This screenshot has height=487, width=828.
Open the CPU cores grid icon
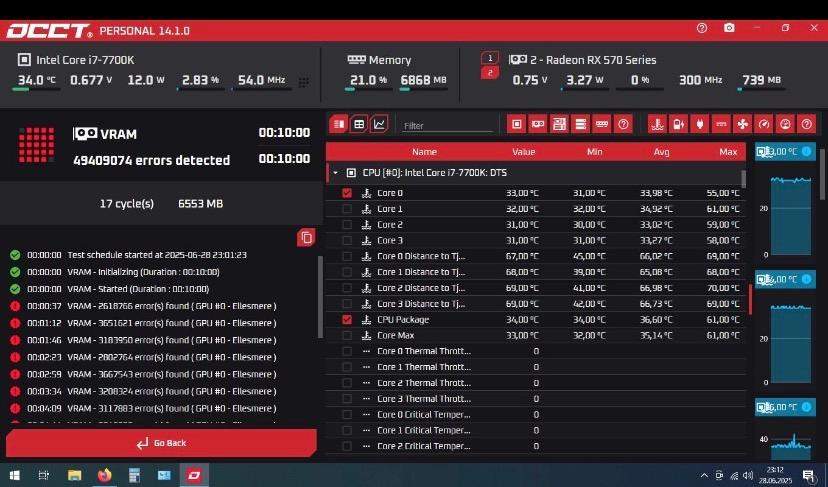[x=304, y=82]
